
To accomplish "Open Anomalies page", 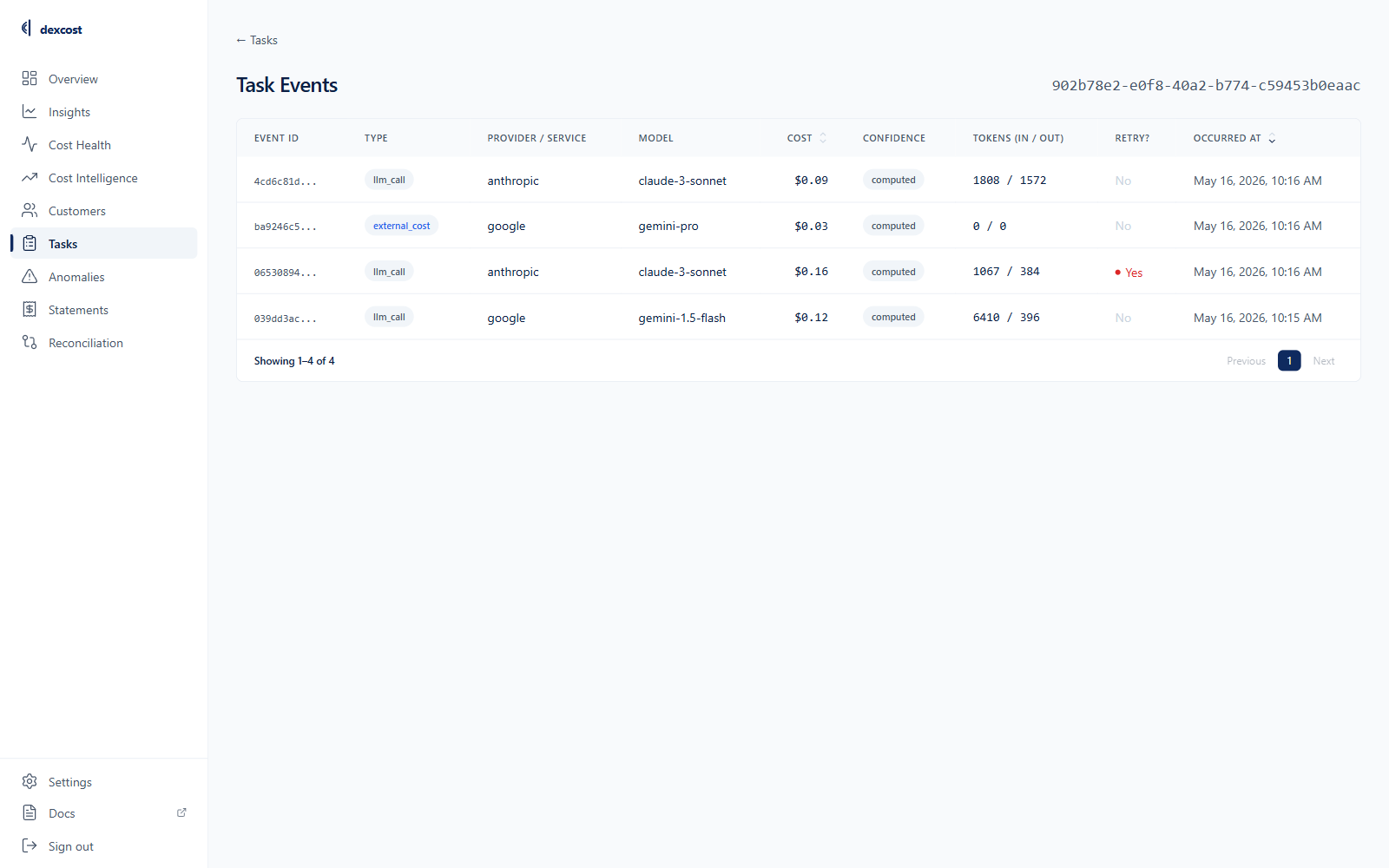I will [104, 277].
